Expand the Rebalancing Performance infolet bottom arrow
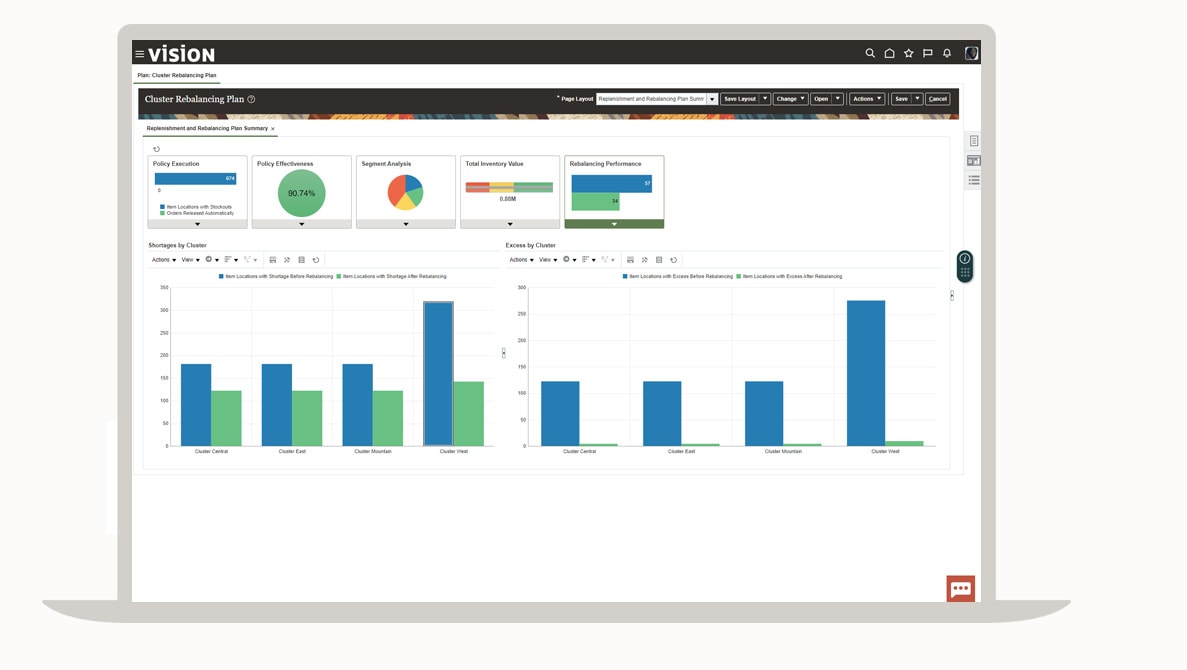The height and width of the screenshot is (670, 1187). click(x=613, y=224)
